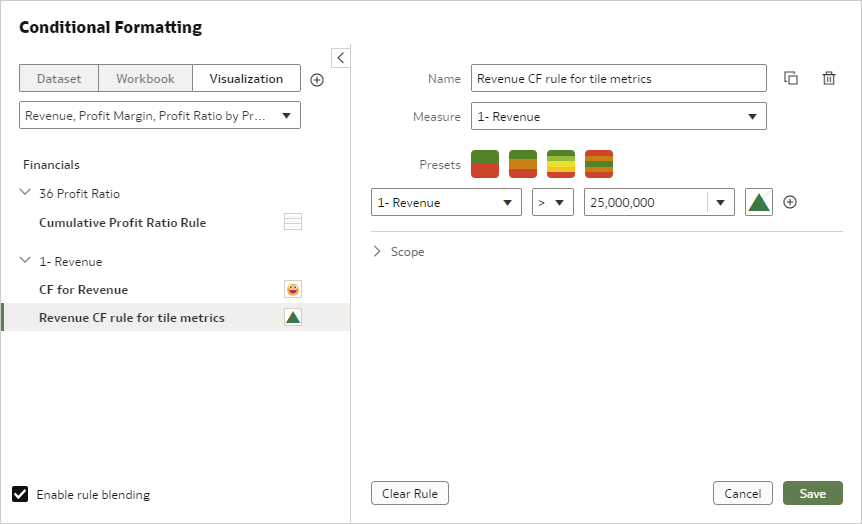Collapse the left panel with arrow icon
The width and height of the screenshot is (862, 524).
click(340, 58)
